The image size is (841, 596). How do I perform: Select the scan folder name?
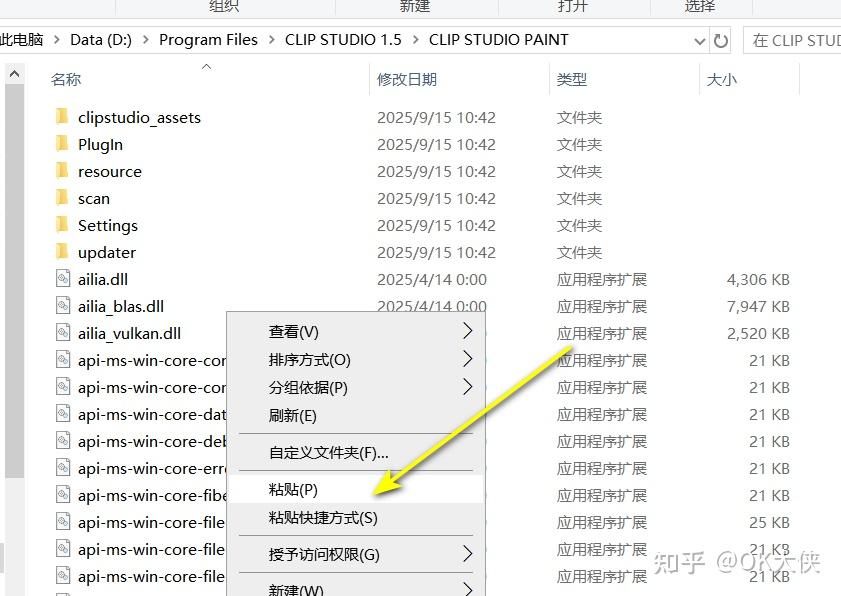[x=94, y=199]
